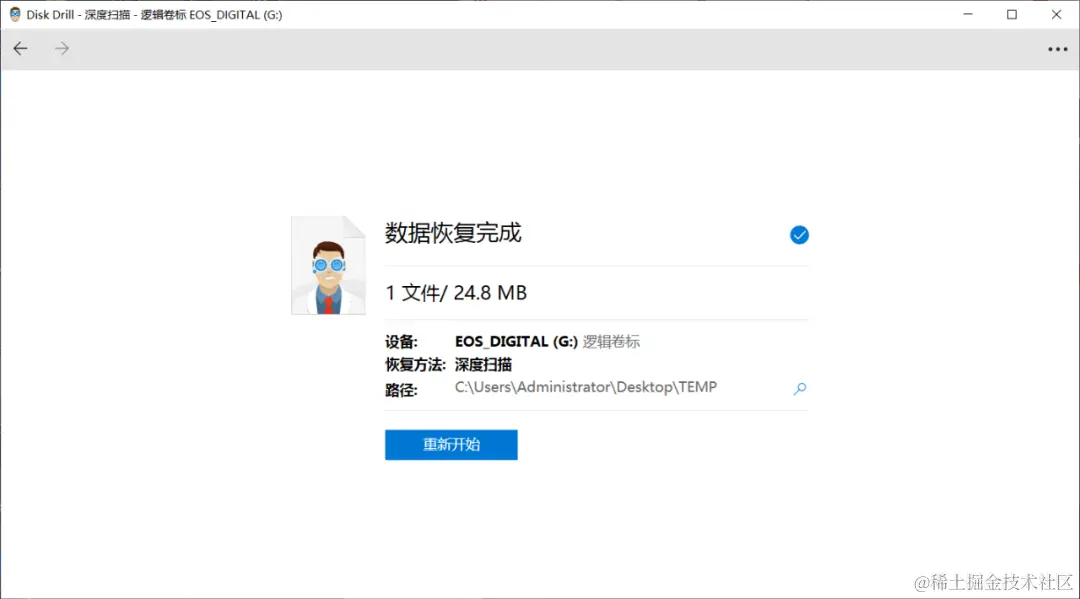Image resolution: width=1080 pixels, height=599 pixels.
Task: Minimize the Disk Drill window
Action: point(968,14)
